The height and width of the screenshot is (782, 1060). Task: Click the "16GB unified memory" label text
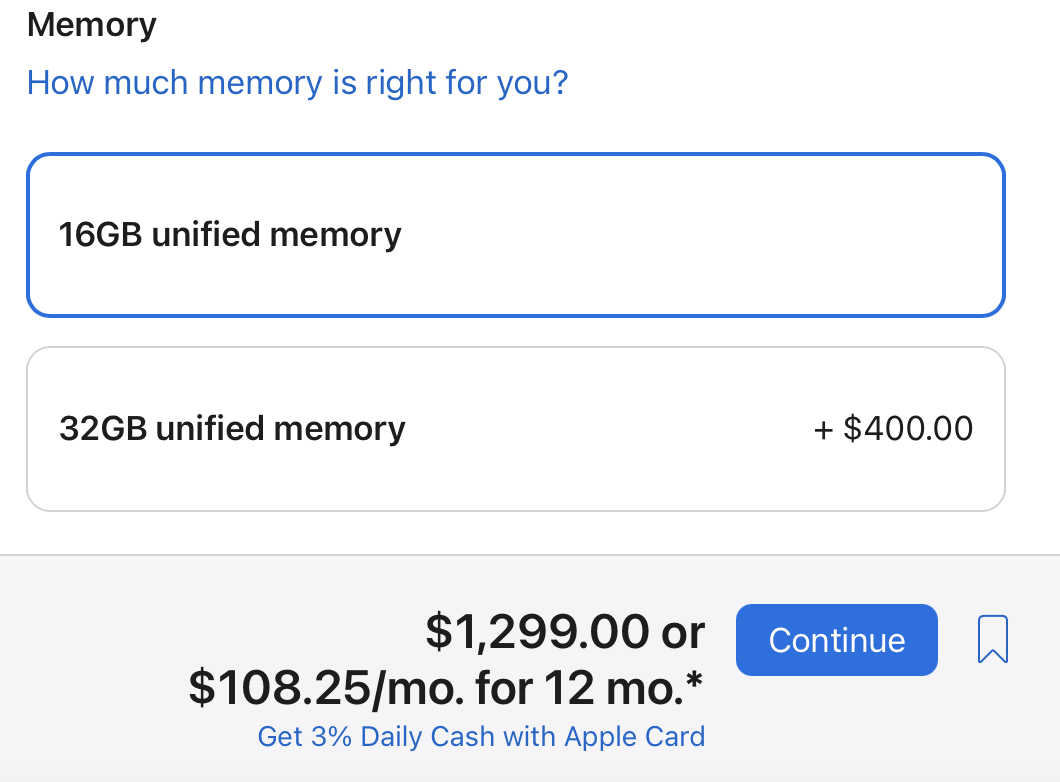pyautogui.click(x=230, y=235)
